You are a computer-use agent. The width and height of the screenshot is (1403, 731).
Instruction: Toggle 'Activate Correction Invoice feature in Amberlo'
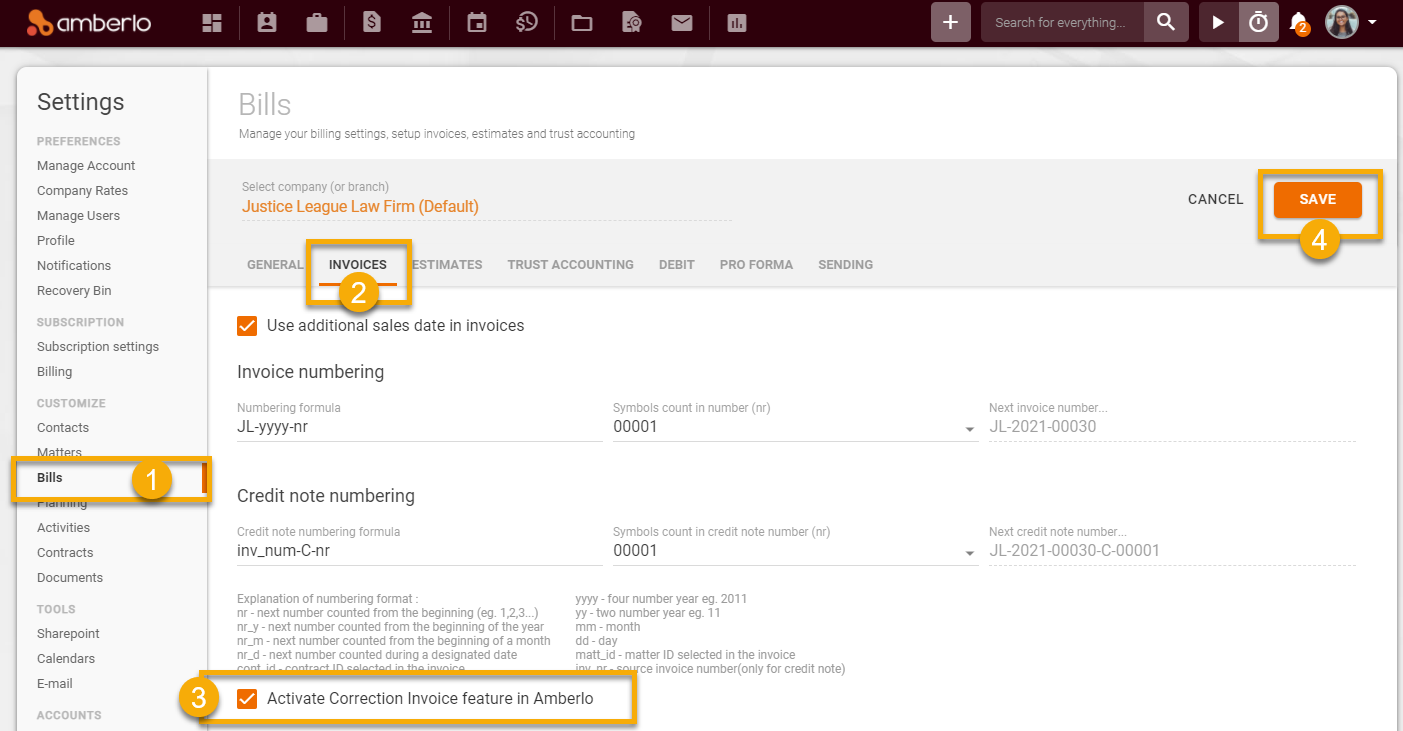(x=248, y=700)
